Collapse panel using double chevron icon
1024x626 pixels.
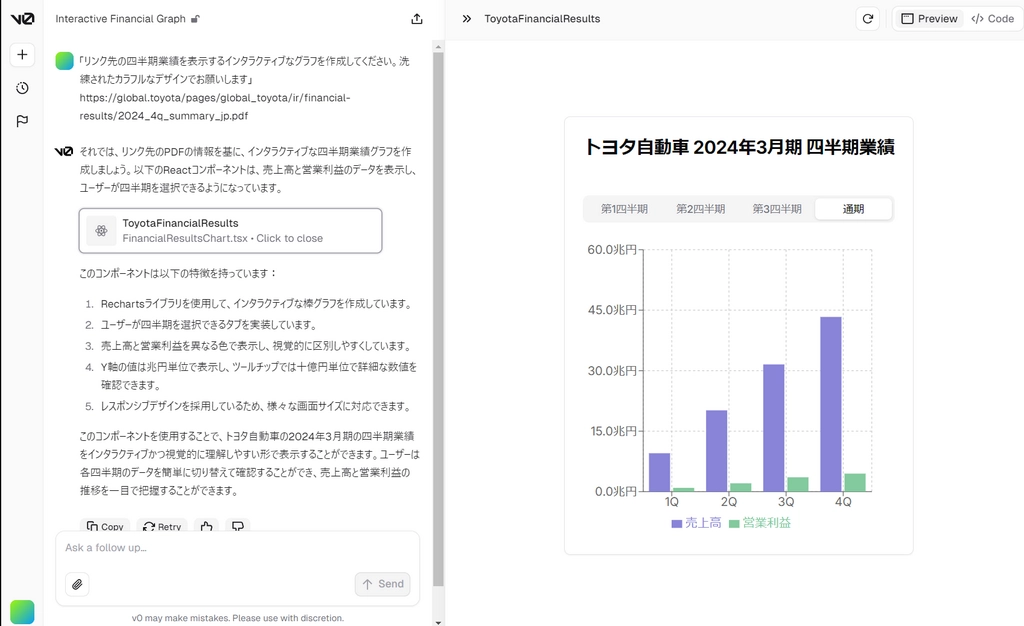pos(466,19)
